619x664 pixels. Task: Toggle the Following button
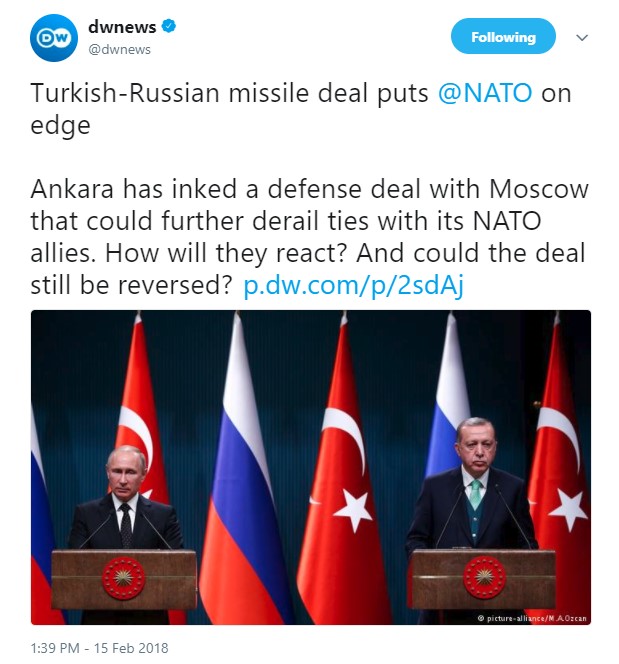pos(503,38)
